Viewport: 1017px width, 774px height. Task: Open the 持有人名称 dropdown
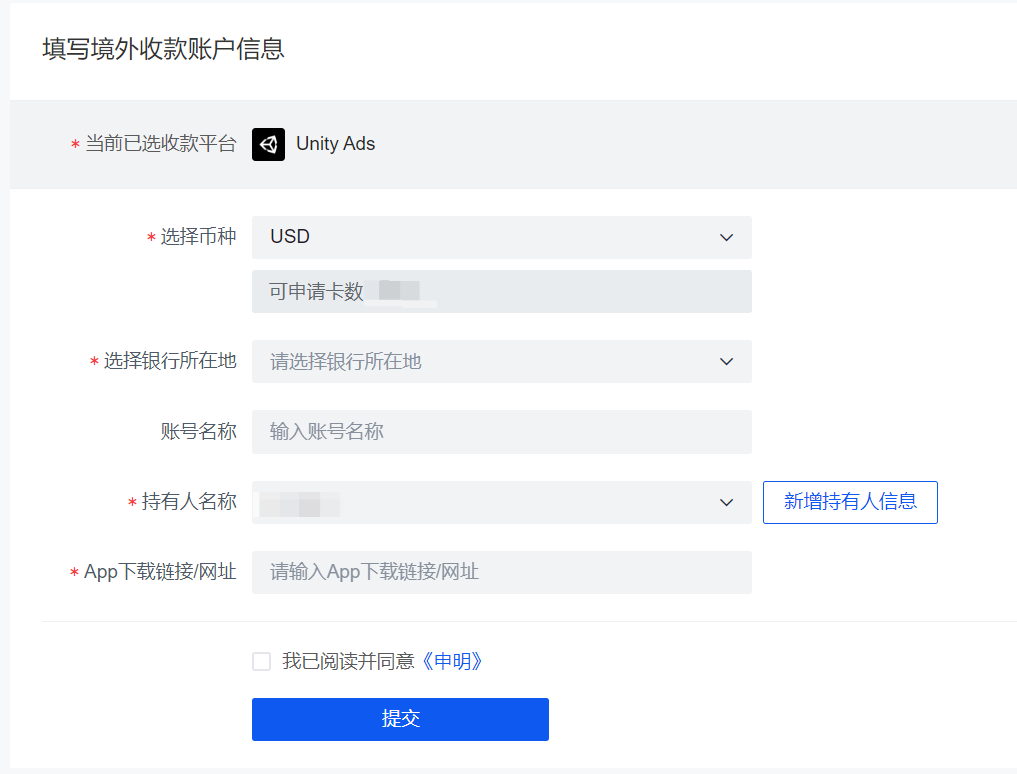coord(501,502)
